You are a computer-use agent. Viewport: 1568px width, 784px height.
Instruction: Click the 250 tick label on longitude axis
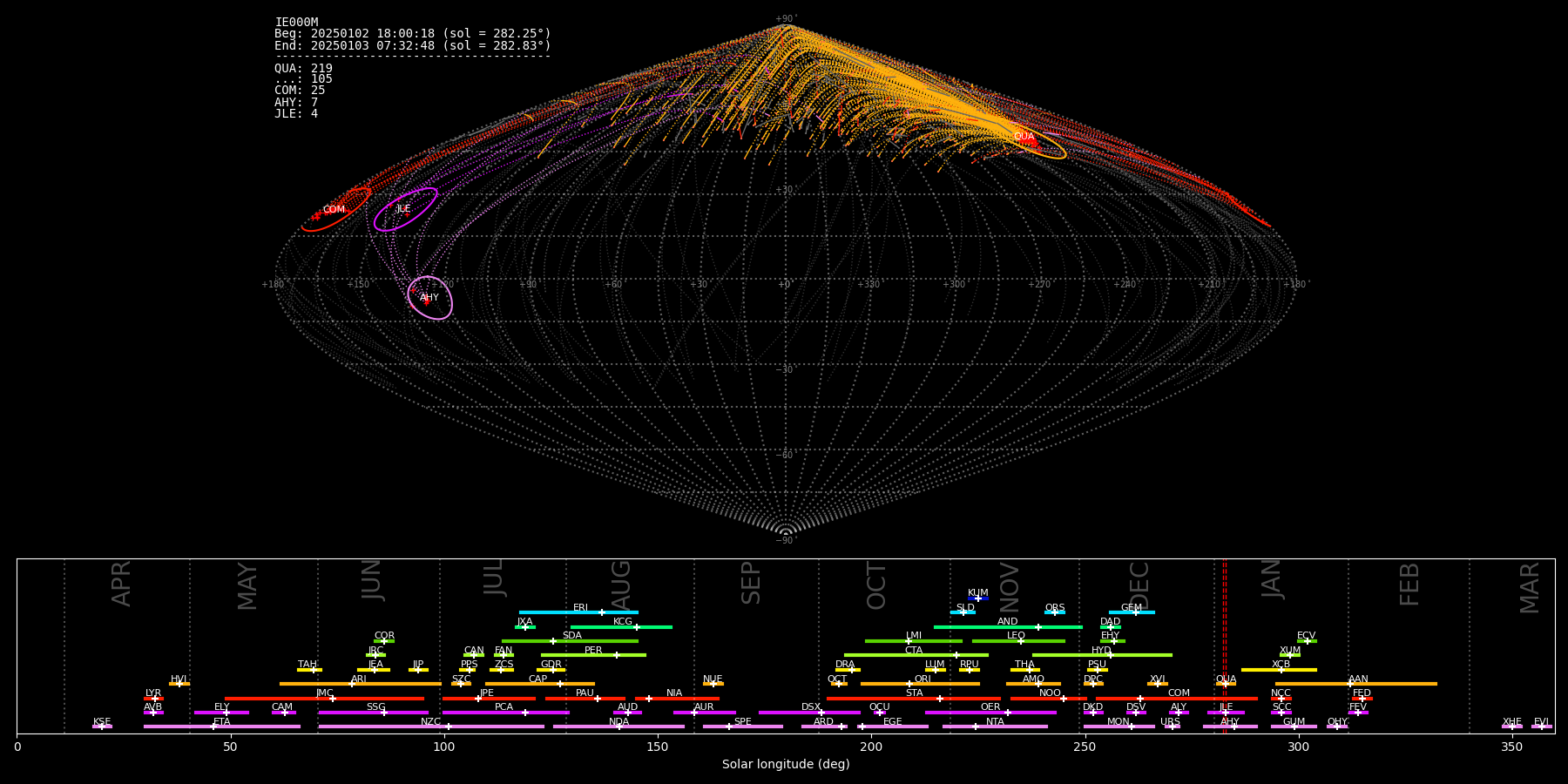(1085, 747)
